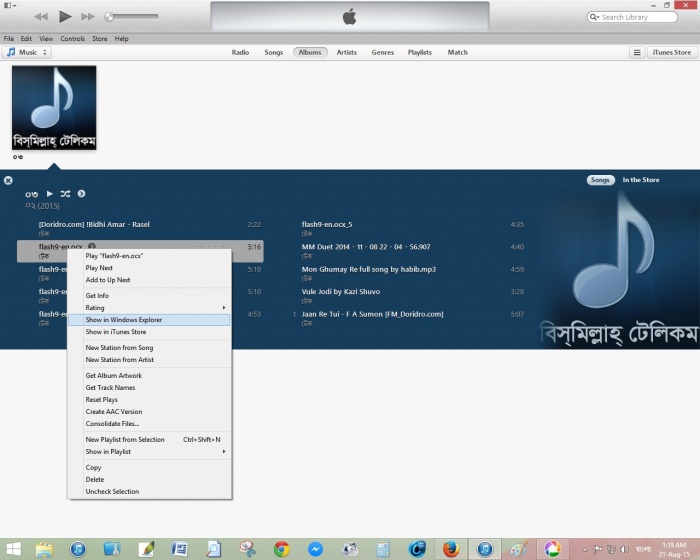Image resolution: width=700 pixels, height=560 pixels.
Task: Expand the Show in Playlist submenu
Action: [150, 451]
